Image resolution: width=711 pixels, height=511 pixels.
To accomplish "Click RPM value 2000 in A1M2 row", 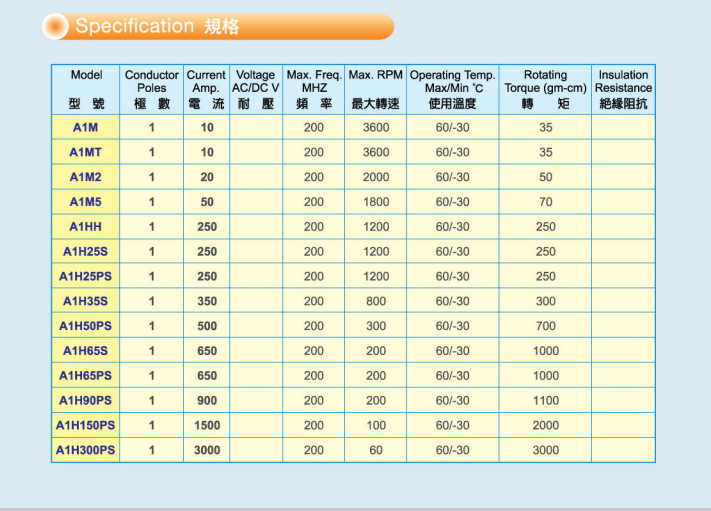I will pyautogui.click(x=376, y=177).
